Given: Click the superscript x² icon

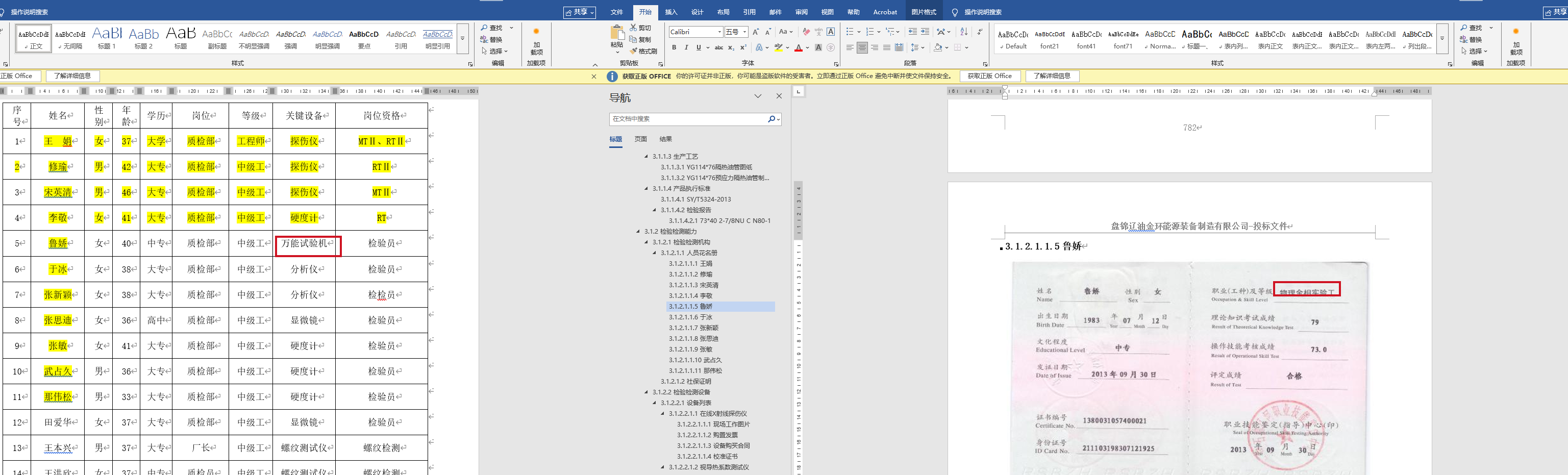Looking at the screenshot, I should click(743, 47).
